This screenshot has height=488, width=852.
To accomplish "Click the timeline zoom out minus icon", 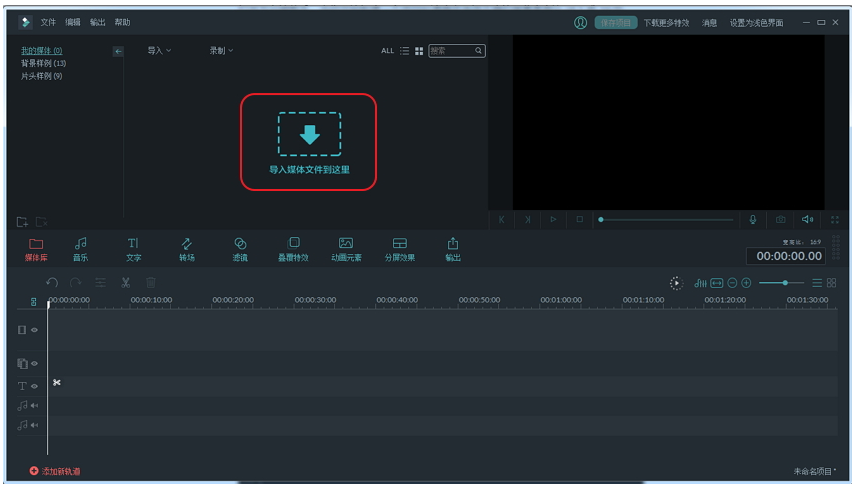I will (x=732, y=283).
